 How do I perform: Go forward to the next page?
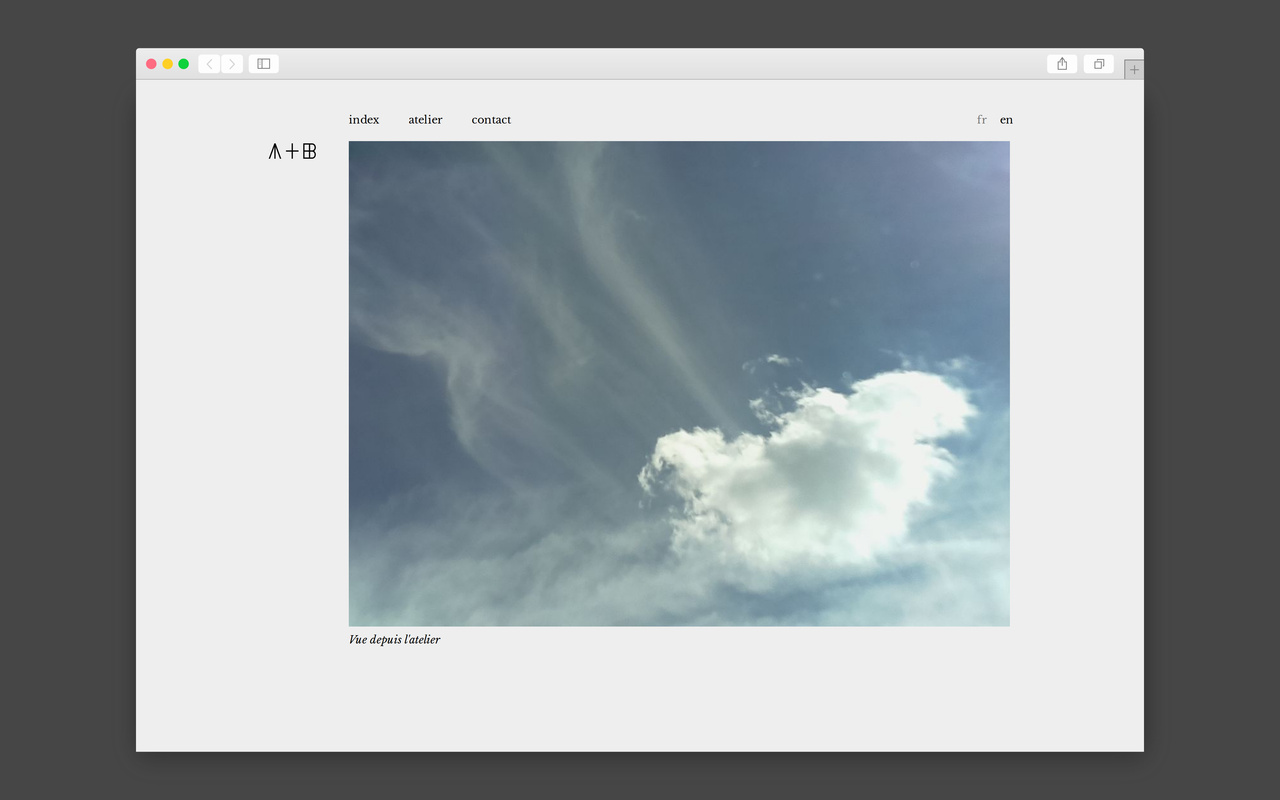(232, 64)
